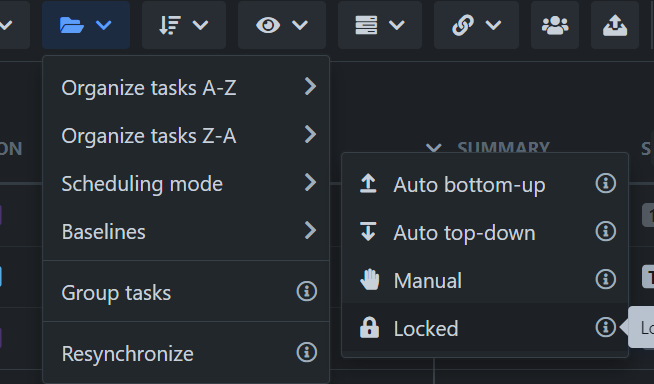654x384 pixels.
Task: Open Baselines submenu
Action: click(186, 231)
